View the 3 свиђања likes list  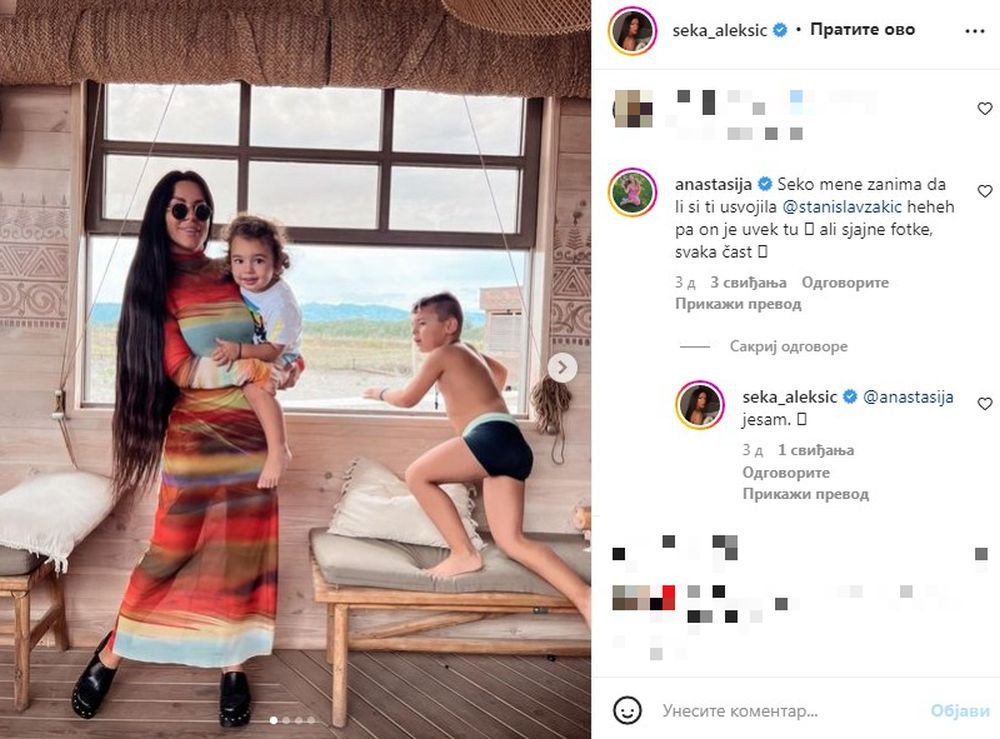(748, 282)
